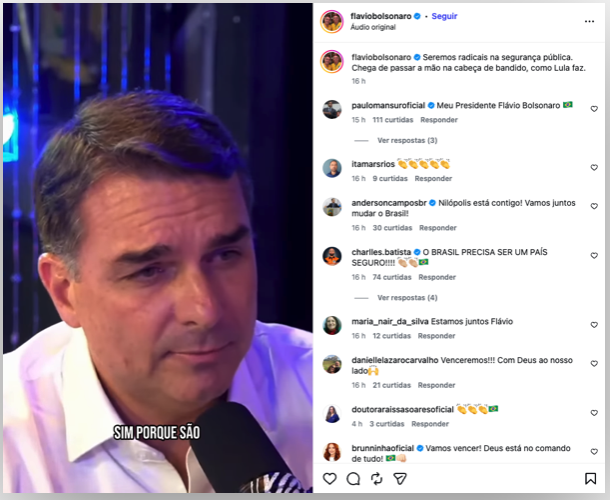Open the comment bubble icon below comments
The height and width of the screenshot is (500, 610).
352,479
